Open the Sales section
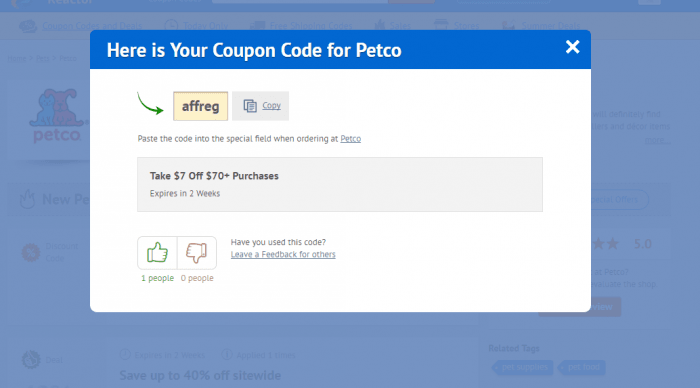This screenshot has width=700, height=388. (x=400, y=26)
